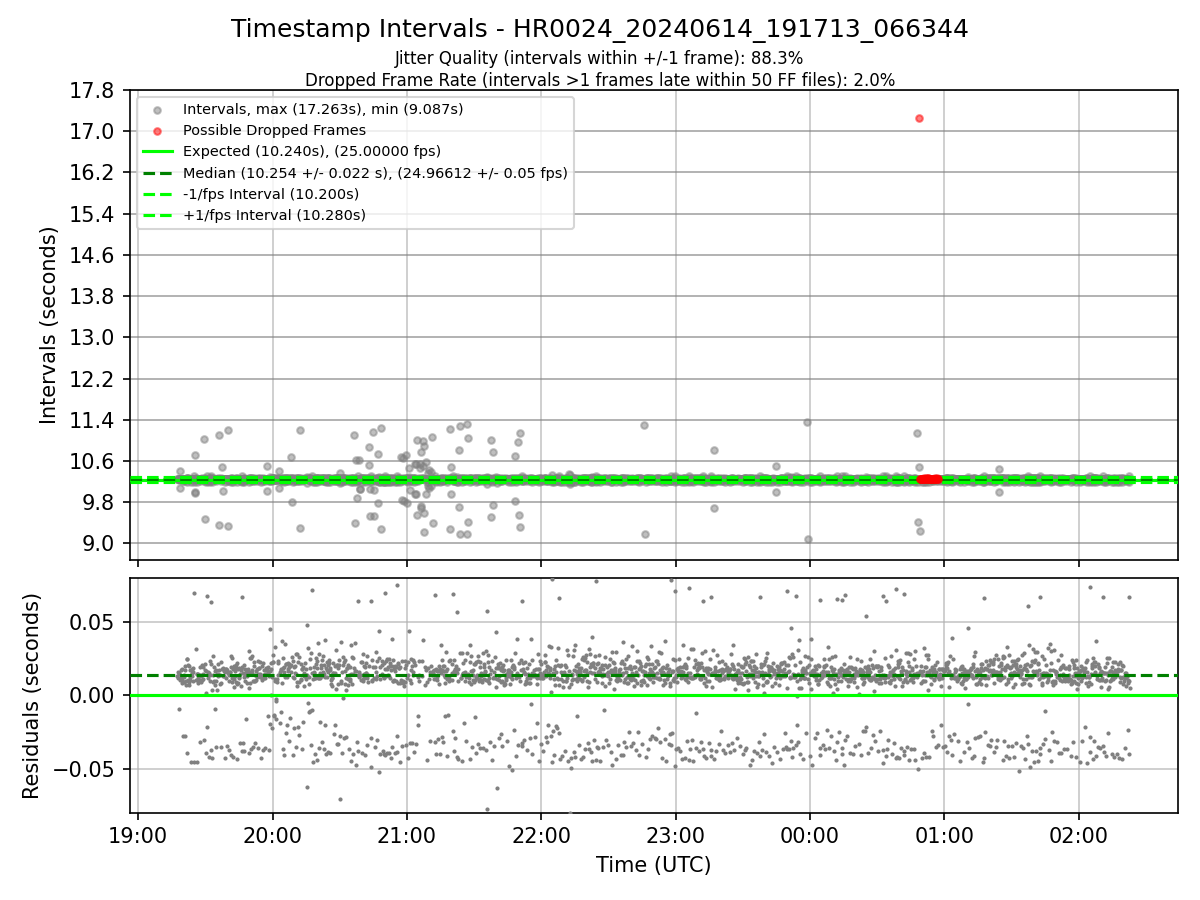Click the 'Intervals (seconds)' y-axis label
Screen dimensions: 1200x900
tap(48, 325)
